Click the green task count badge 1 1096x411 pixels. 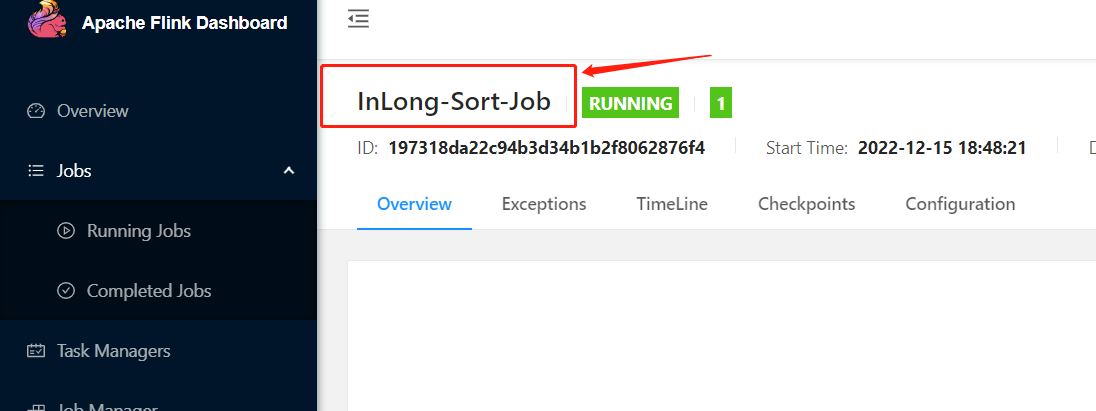(x=721, y=103)
